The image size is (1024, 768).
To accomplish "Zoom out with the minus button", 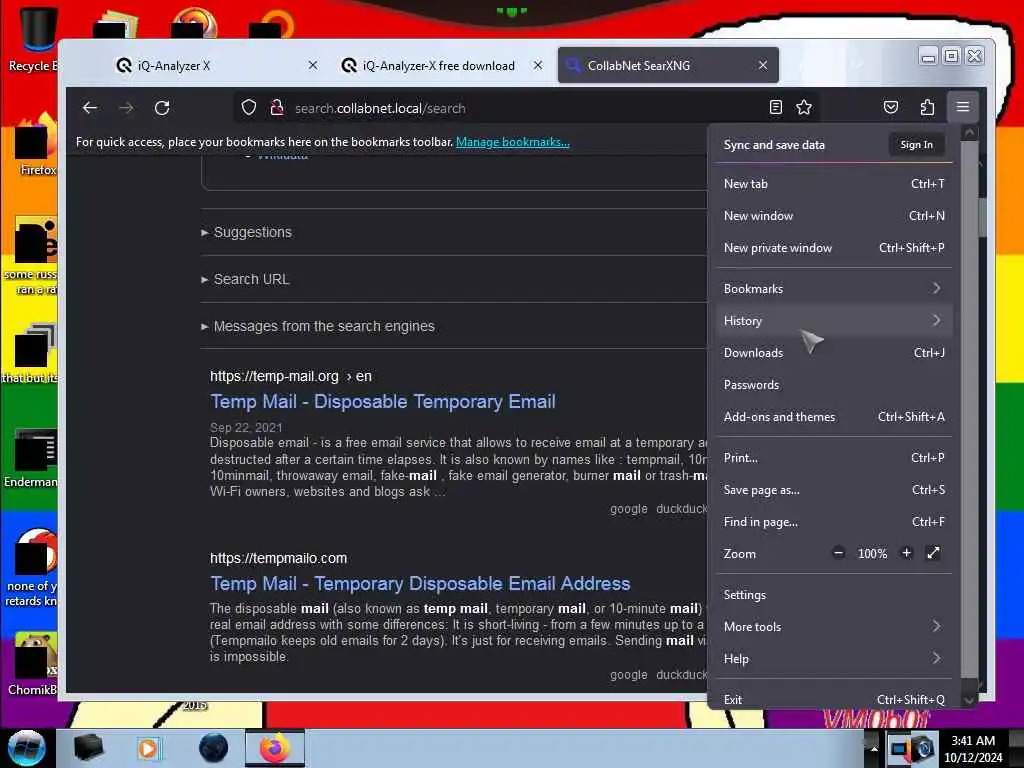I will click(839, 554).
